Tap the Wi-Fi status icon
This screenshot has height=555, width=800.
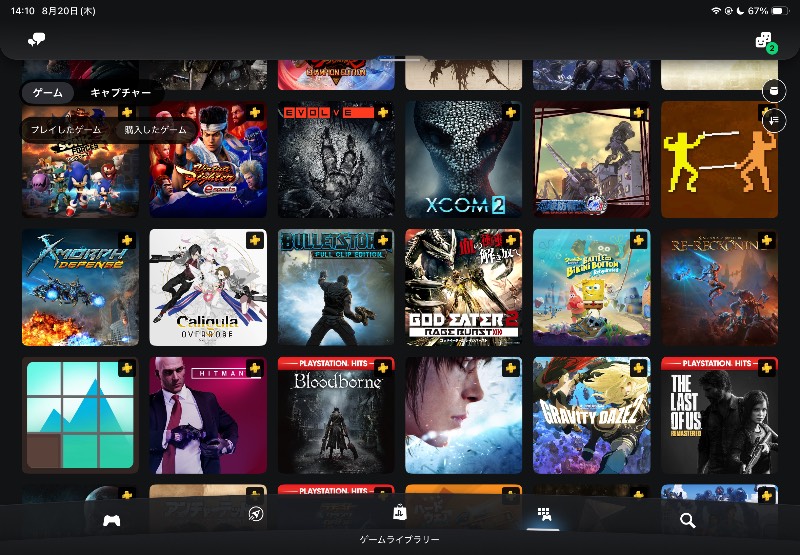coord(716,11)
